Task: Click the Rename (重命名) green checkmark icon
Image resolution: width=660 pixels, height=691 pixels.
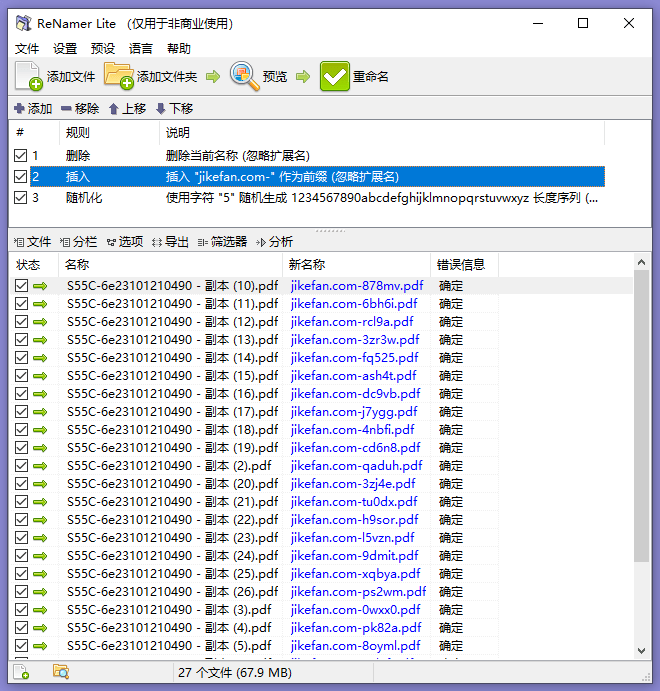Action: click(x=334, y=76)
